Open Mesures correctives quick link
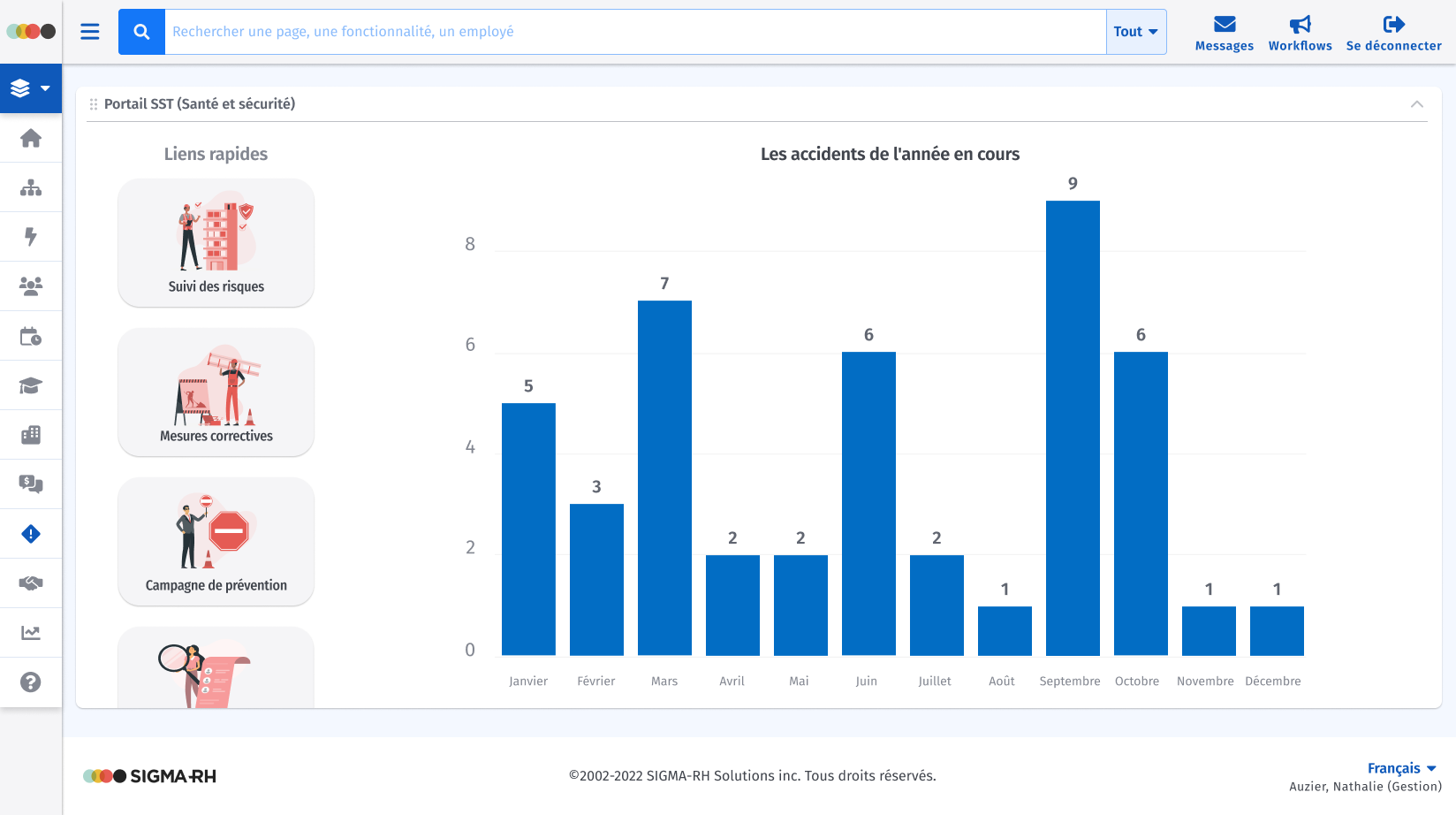The width and height of the screenshot is (1456, 815). (x=216, y=392)
